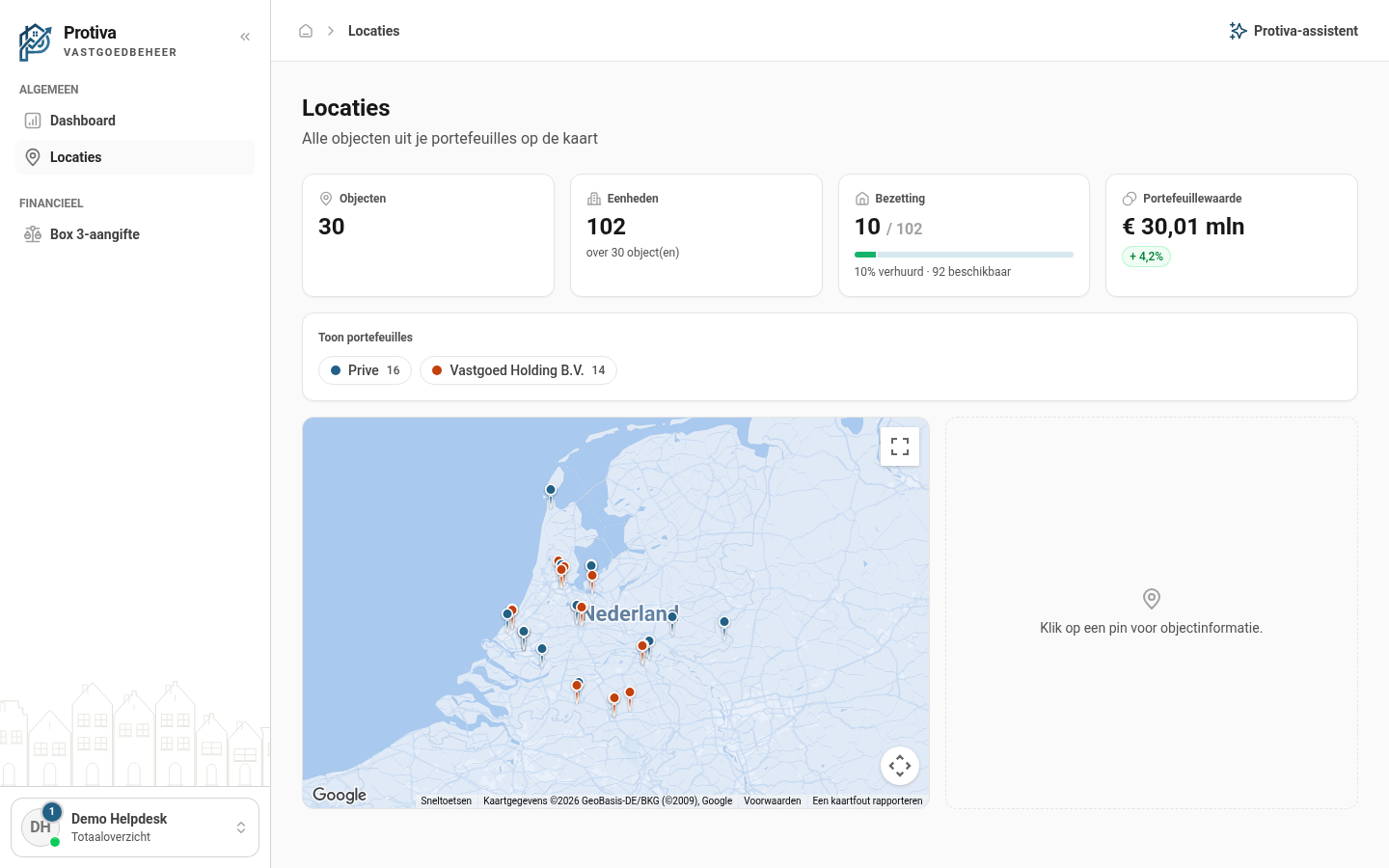Open Voorwaarden link on the map
The width and height of the screenshot is (1389, 868).
point(773,800)
